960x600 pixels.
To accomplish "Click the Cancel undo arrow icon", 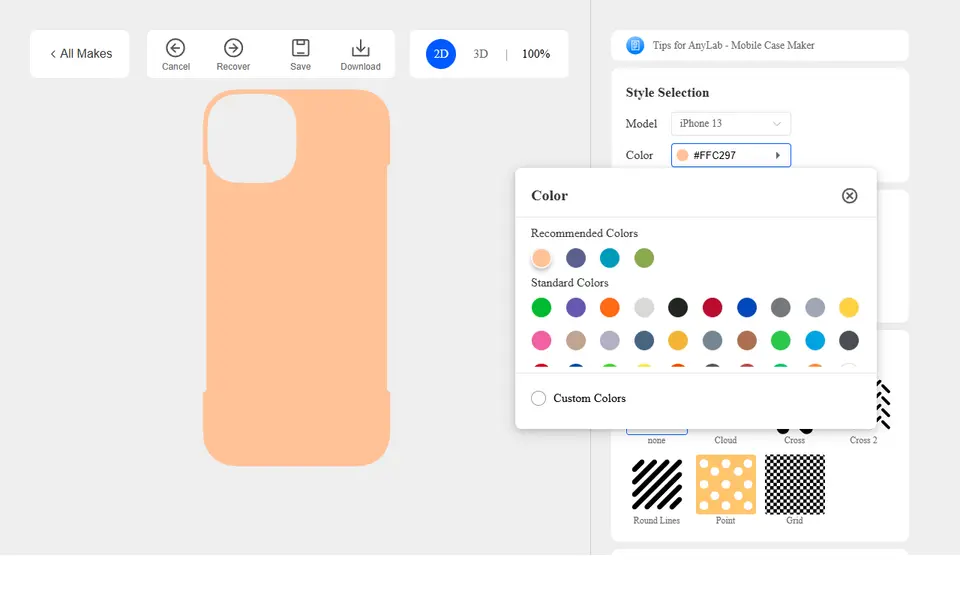I will point(176,48).
